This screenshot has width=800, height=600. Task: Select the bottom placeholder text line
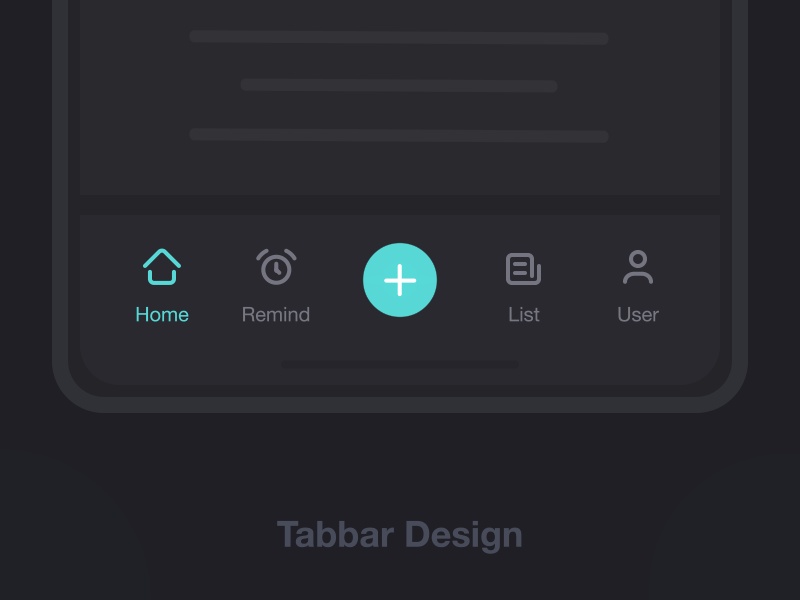399,135
